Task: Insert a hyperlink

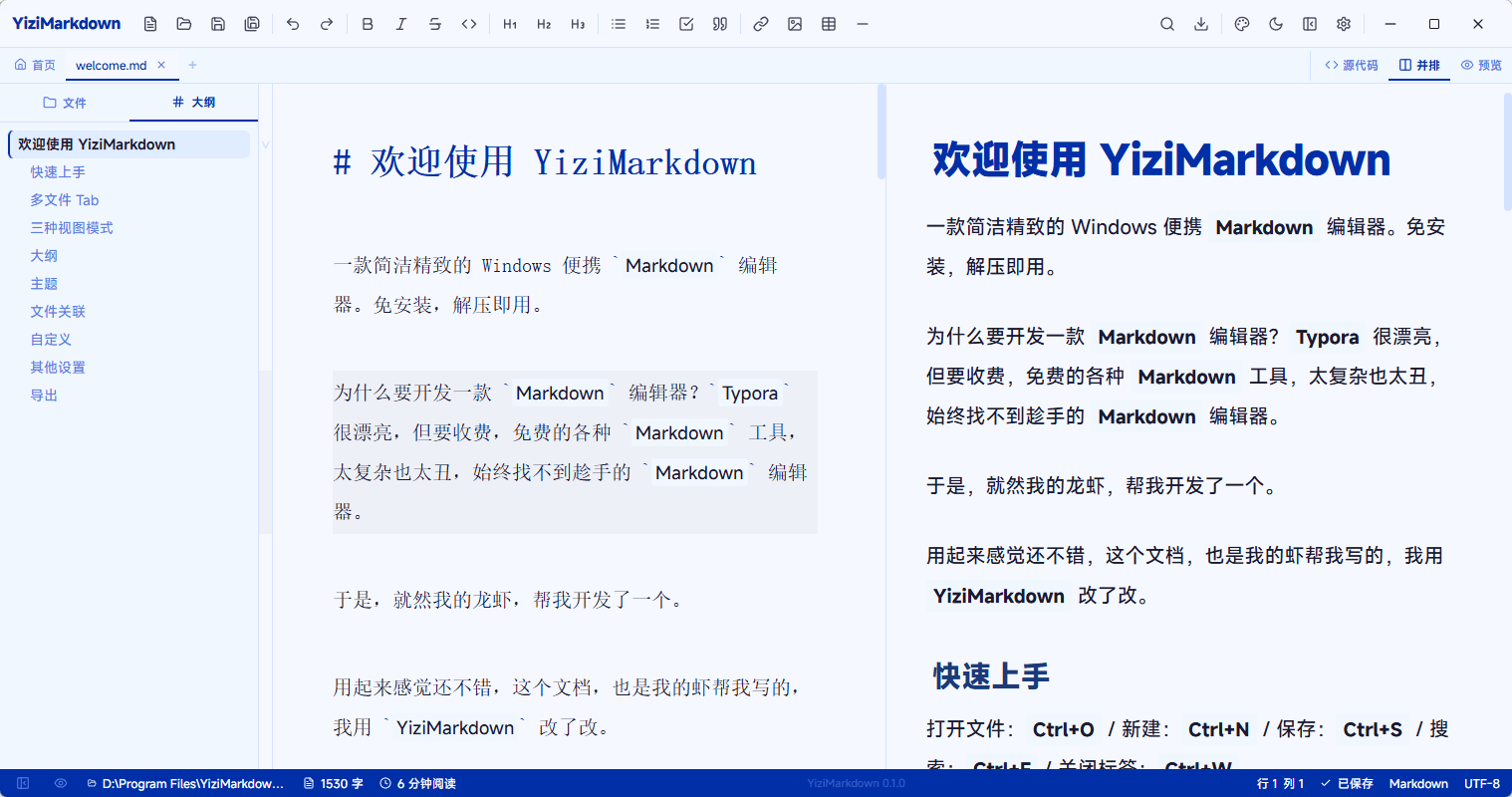Action: coord(761,24)
